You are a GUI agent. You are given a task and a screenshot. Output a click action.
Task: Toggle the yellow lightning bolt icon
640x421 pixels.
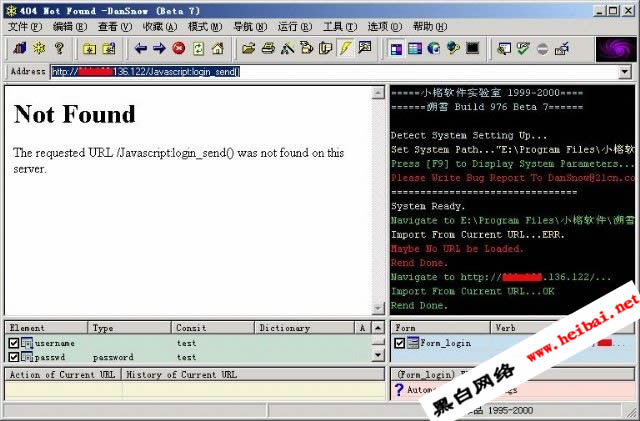coord(345,48)
